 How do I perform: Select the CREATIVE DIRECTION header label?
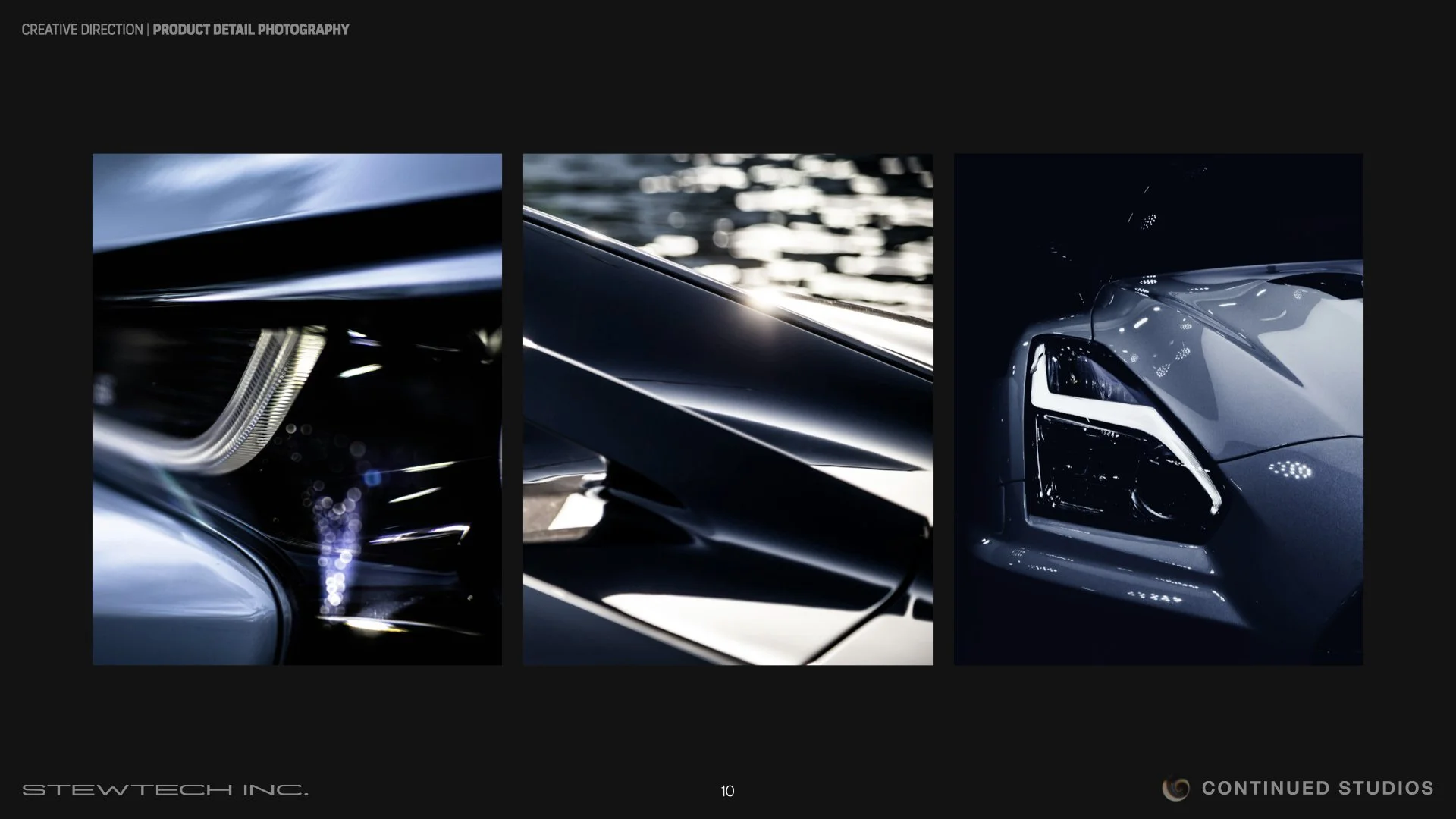[82, 30]
